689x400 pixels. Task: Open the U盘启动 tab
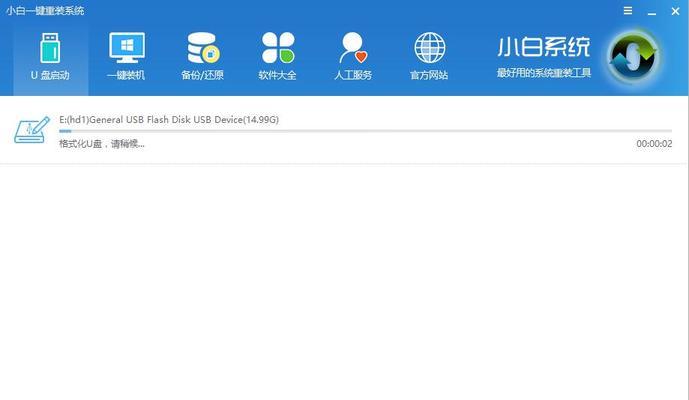point(51,57)
